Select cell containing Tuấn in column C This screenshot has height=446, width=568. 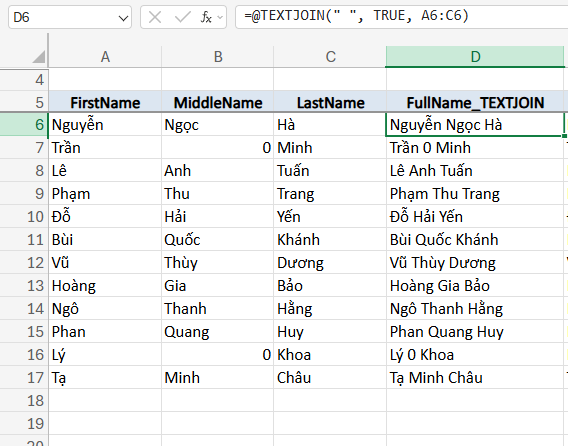(x=330, y=171)
